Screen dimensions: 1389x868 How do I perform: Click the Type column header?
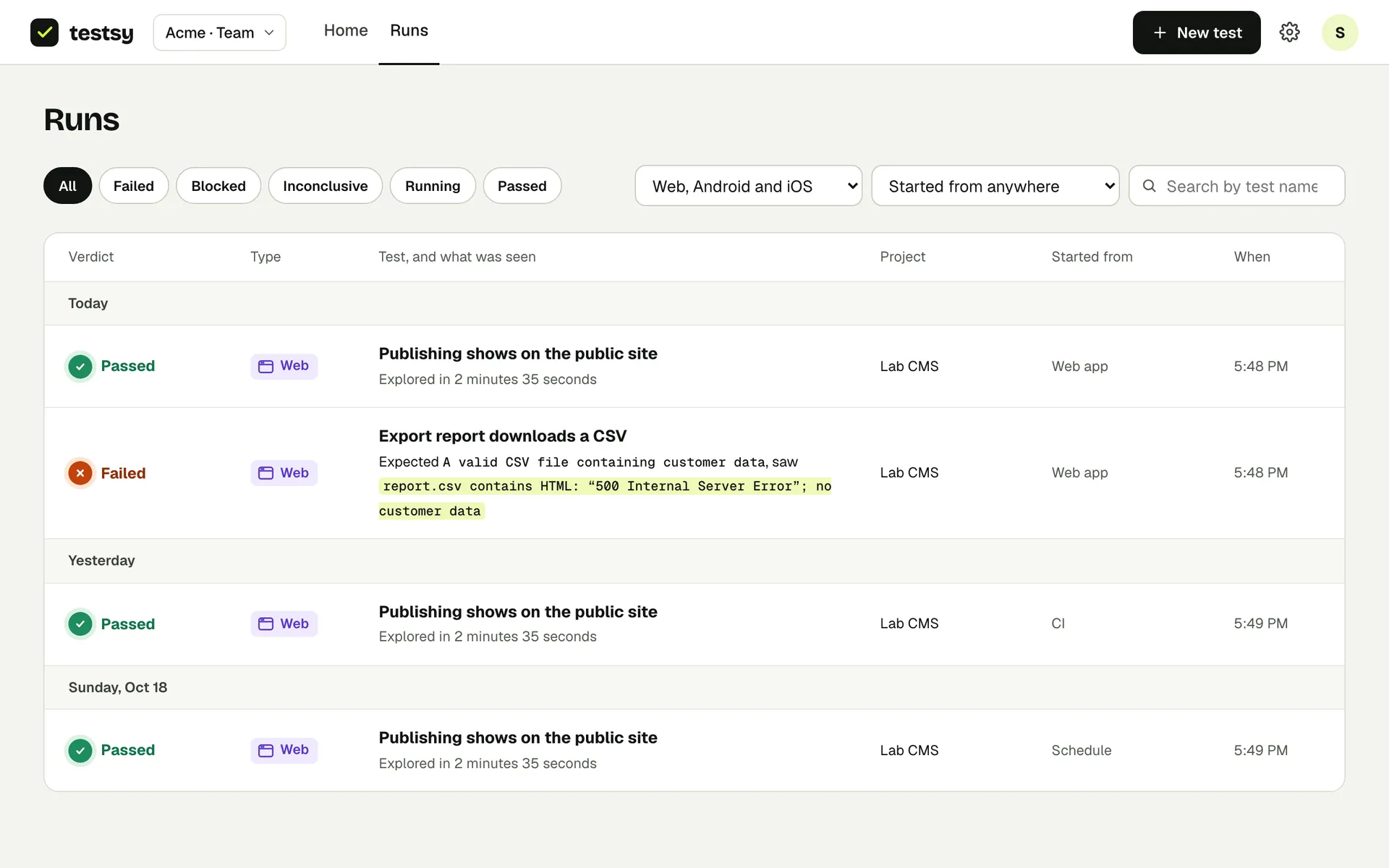point(266,257)
